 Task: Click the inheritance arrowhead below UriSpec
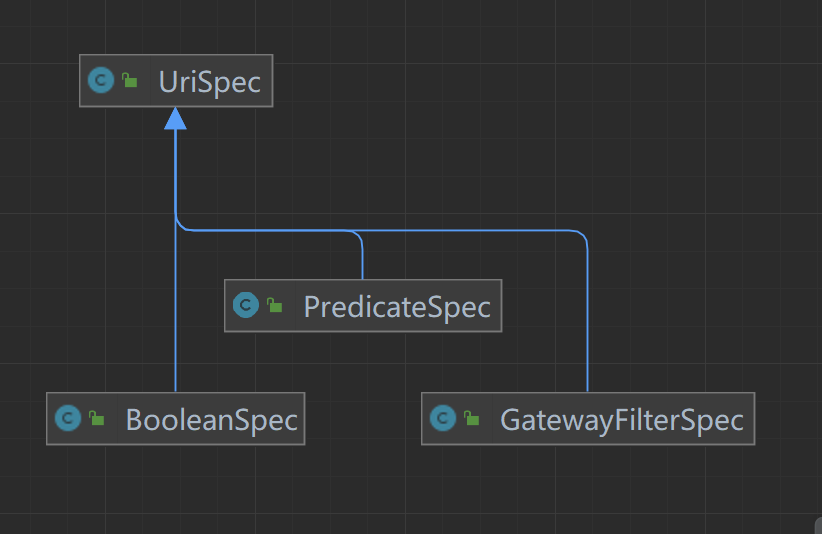point(175,118)
